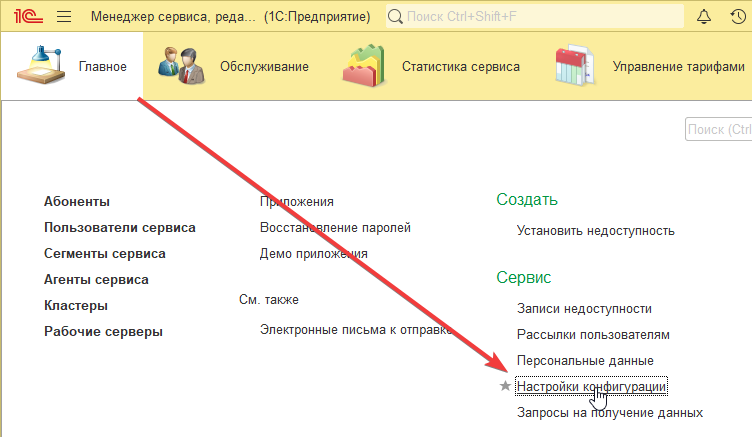
Task: Open the hamburger main menu
Action: 65,17
